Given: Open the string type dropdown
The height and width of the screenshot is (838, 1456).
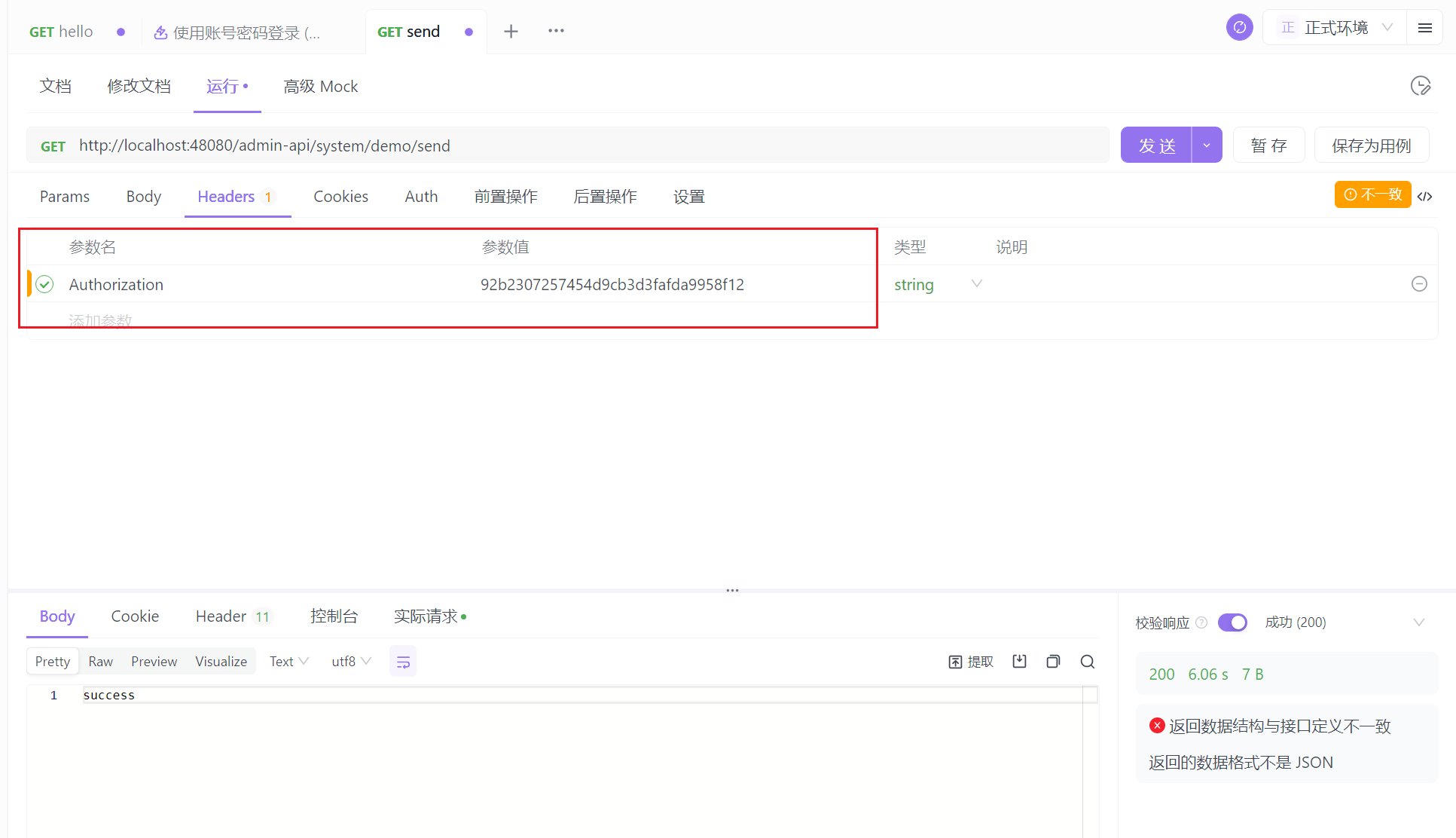Looking at the screenshot, I should point(938,284).
